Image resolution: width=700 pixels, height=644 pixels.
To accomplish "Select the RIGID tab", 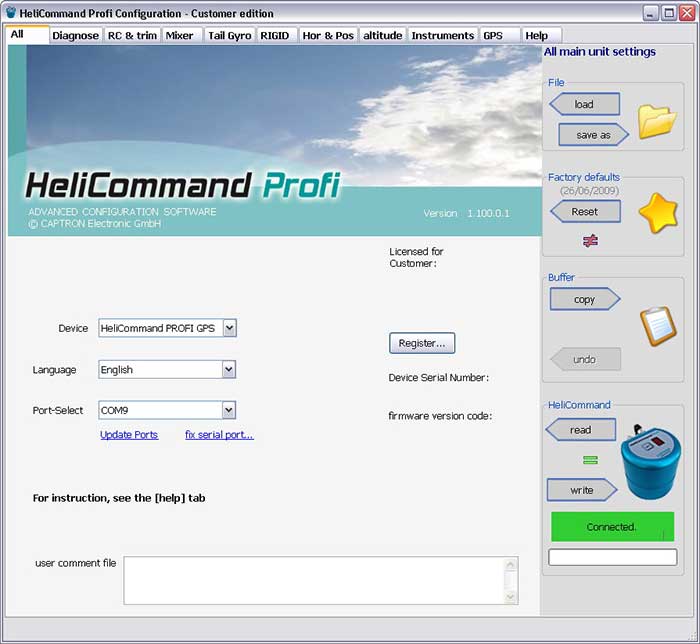I will point(276,36).
